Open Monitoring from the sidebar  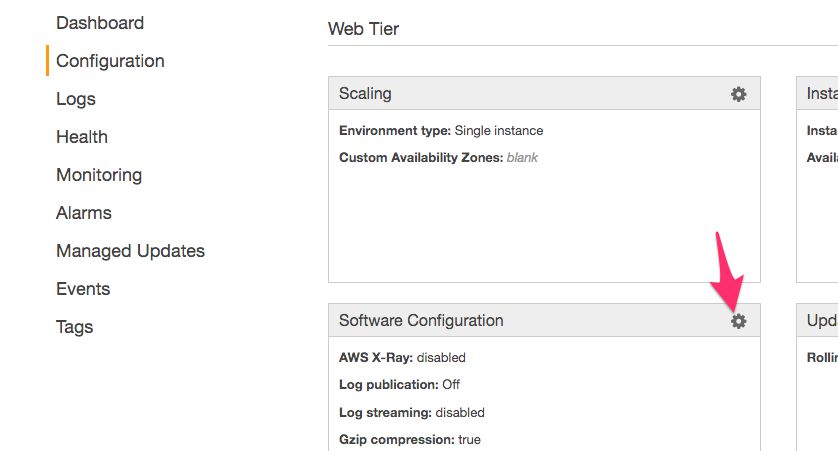click(x=99, y=175)
